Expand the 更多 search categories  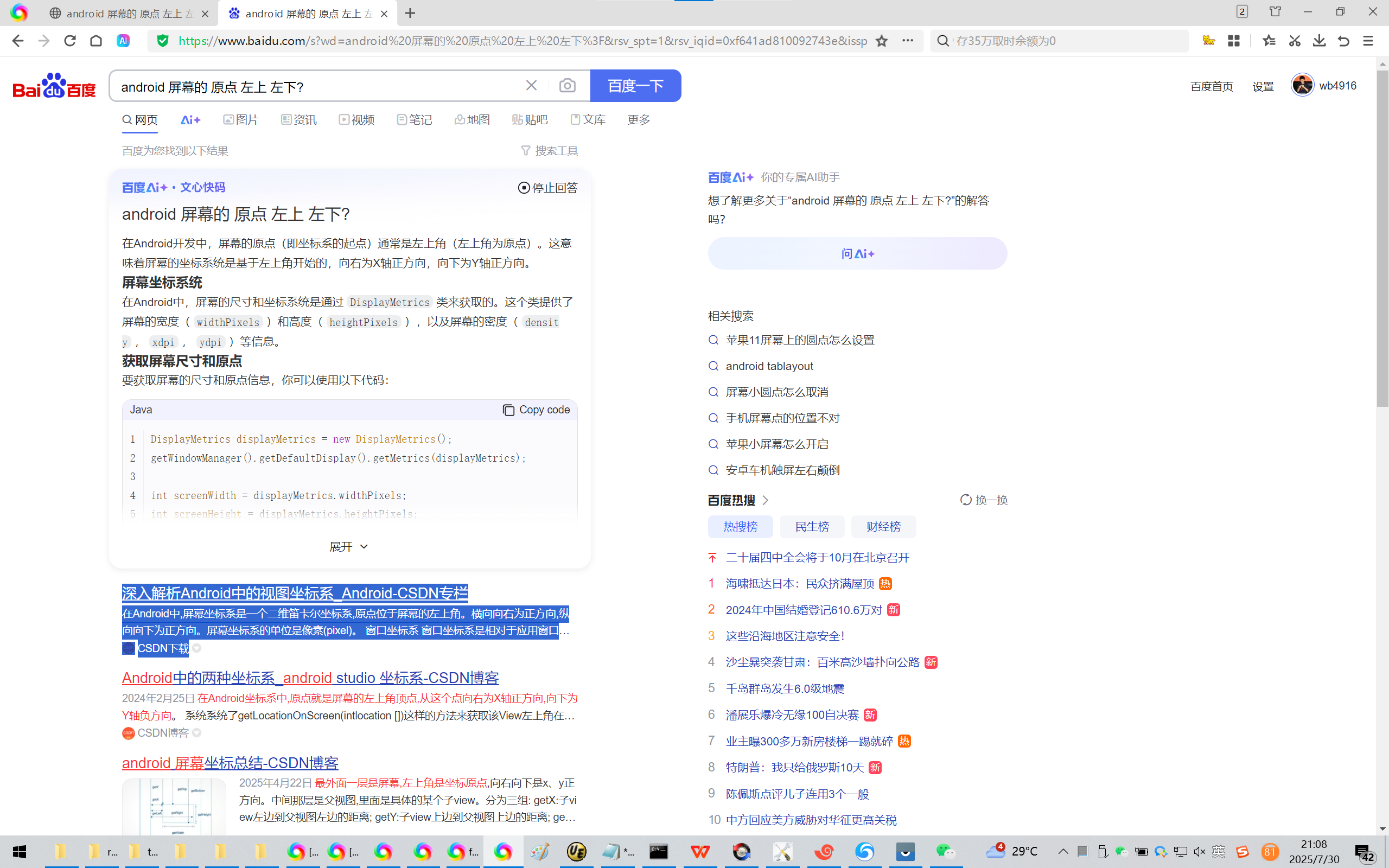tap(638, 119)
